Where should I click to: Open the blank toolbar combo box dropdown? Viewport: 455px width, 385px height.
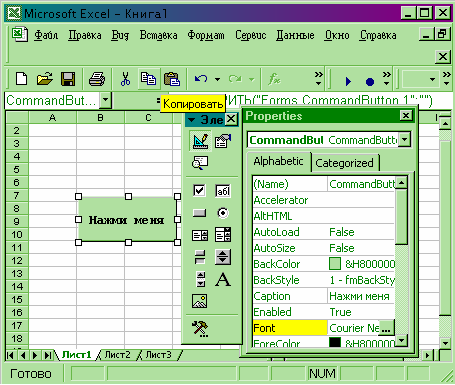pos(432,79)
